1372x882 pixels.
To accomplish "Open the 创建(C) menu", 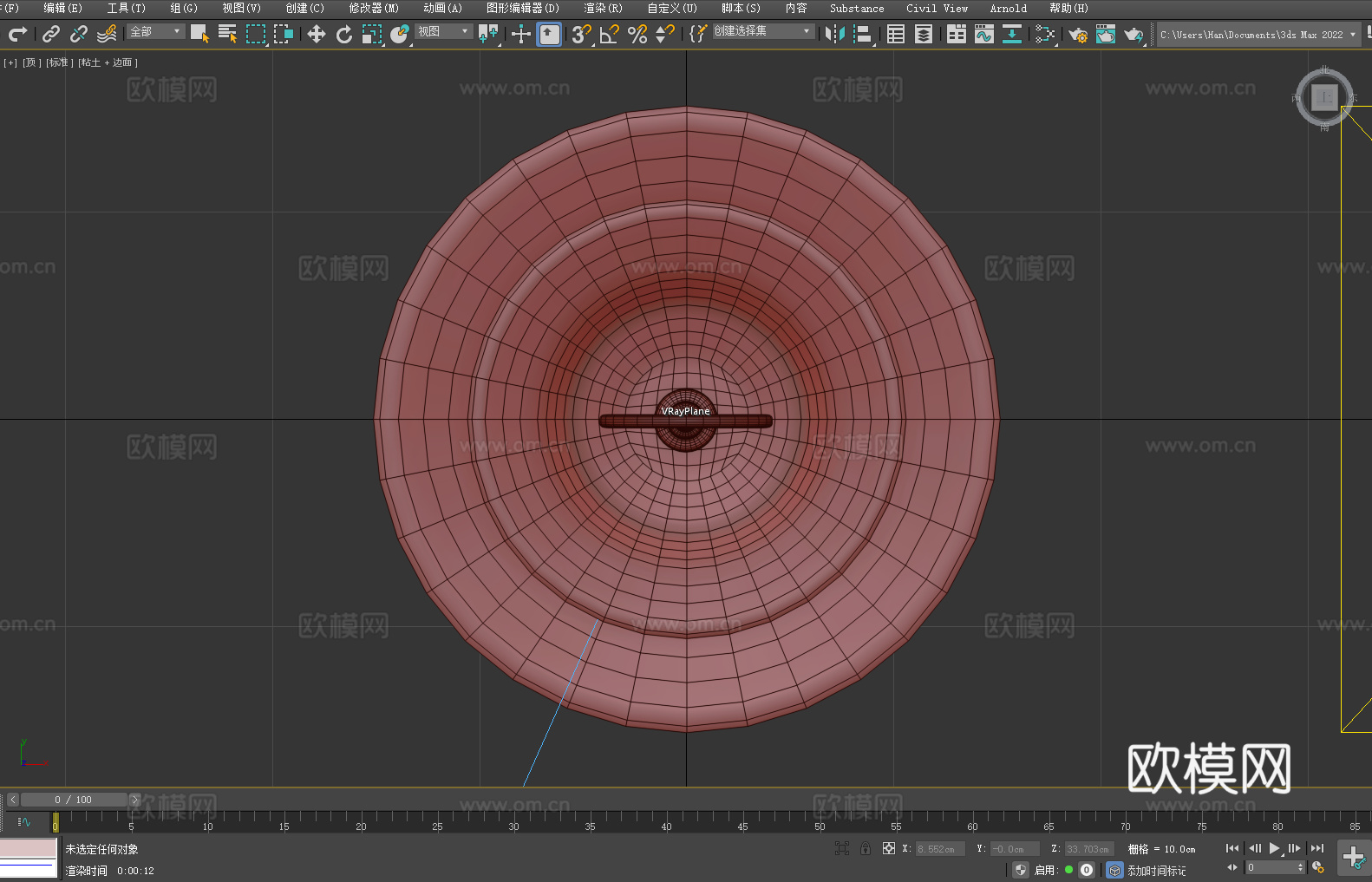I will (305, 8).
